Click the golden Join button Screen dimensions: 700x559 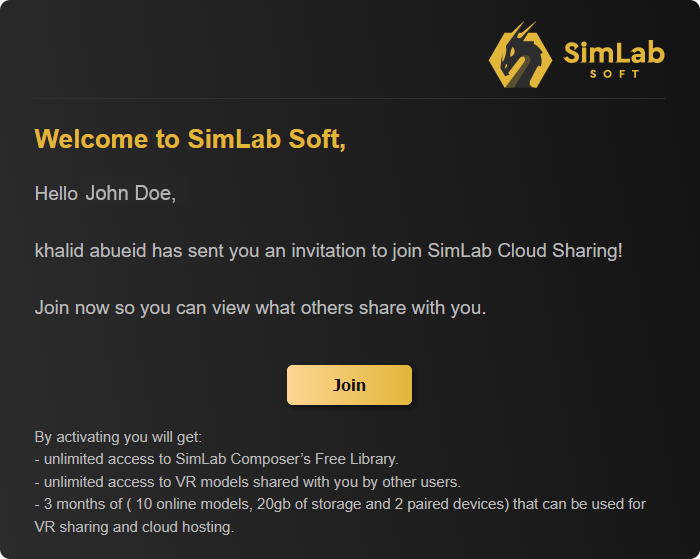349,385
